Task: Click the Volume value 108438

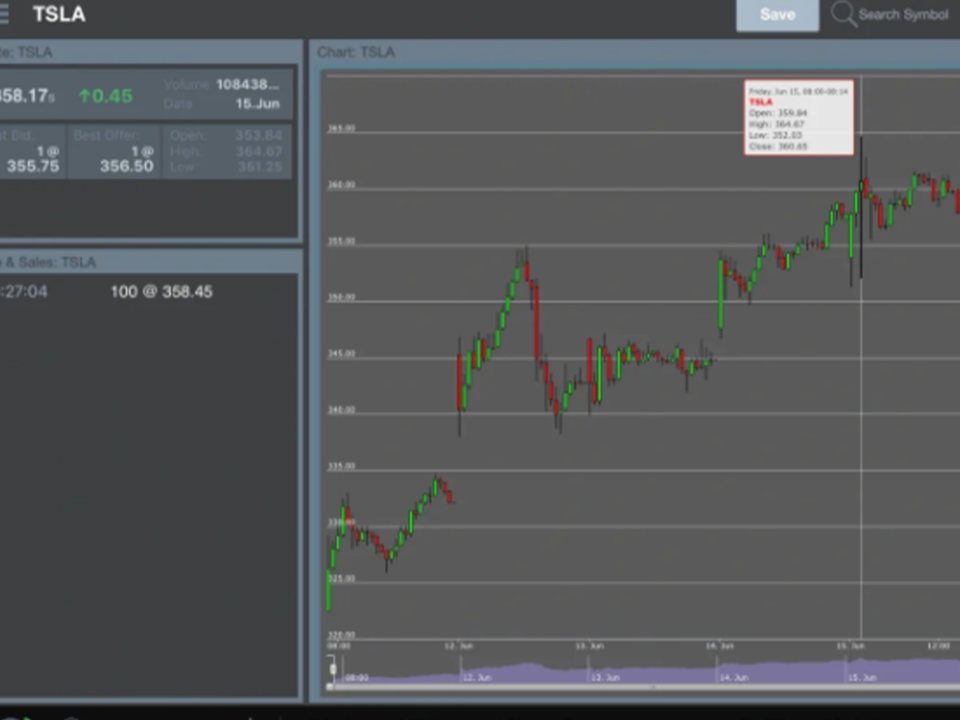Action: click(x=247, y=84)
